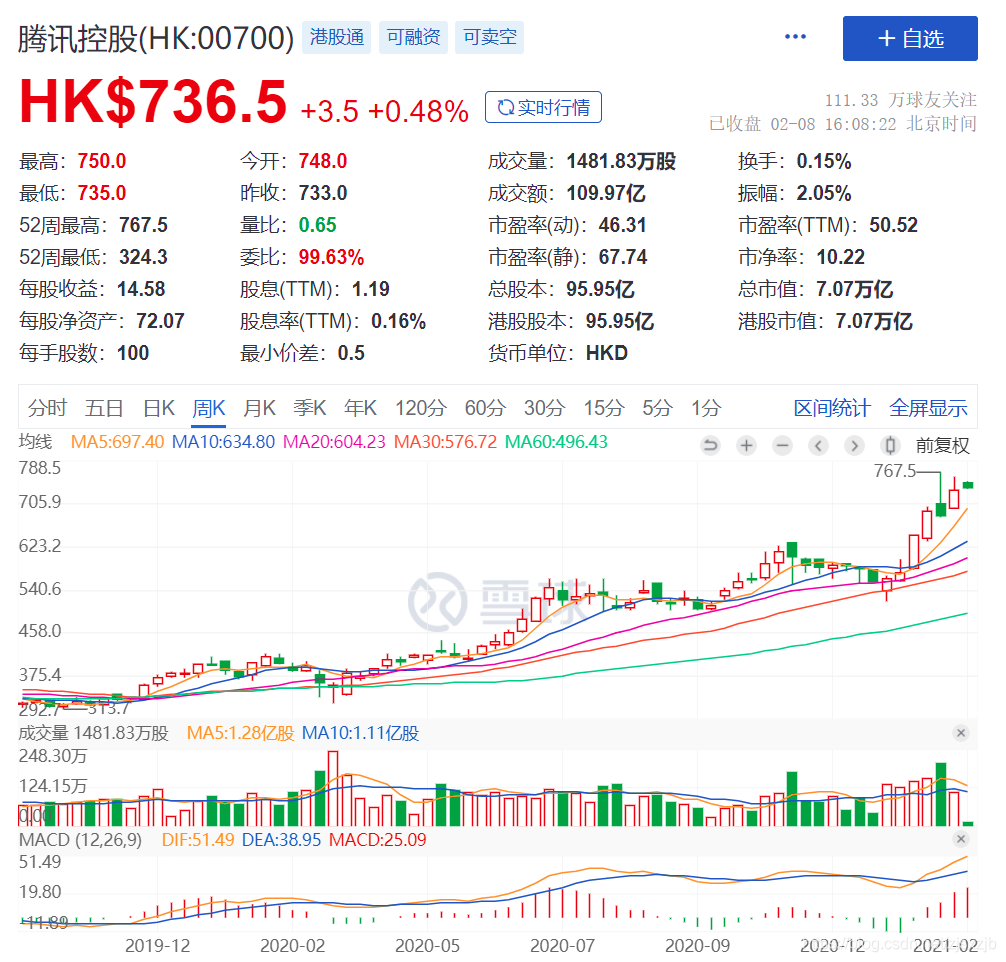Click the 111.33 万球友关注 followers text

click(x=901, y=100)
